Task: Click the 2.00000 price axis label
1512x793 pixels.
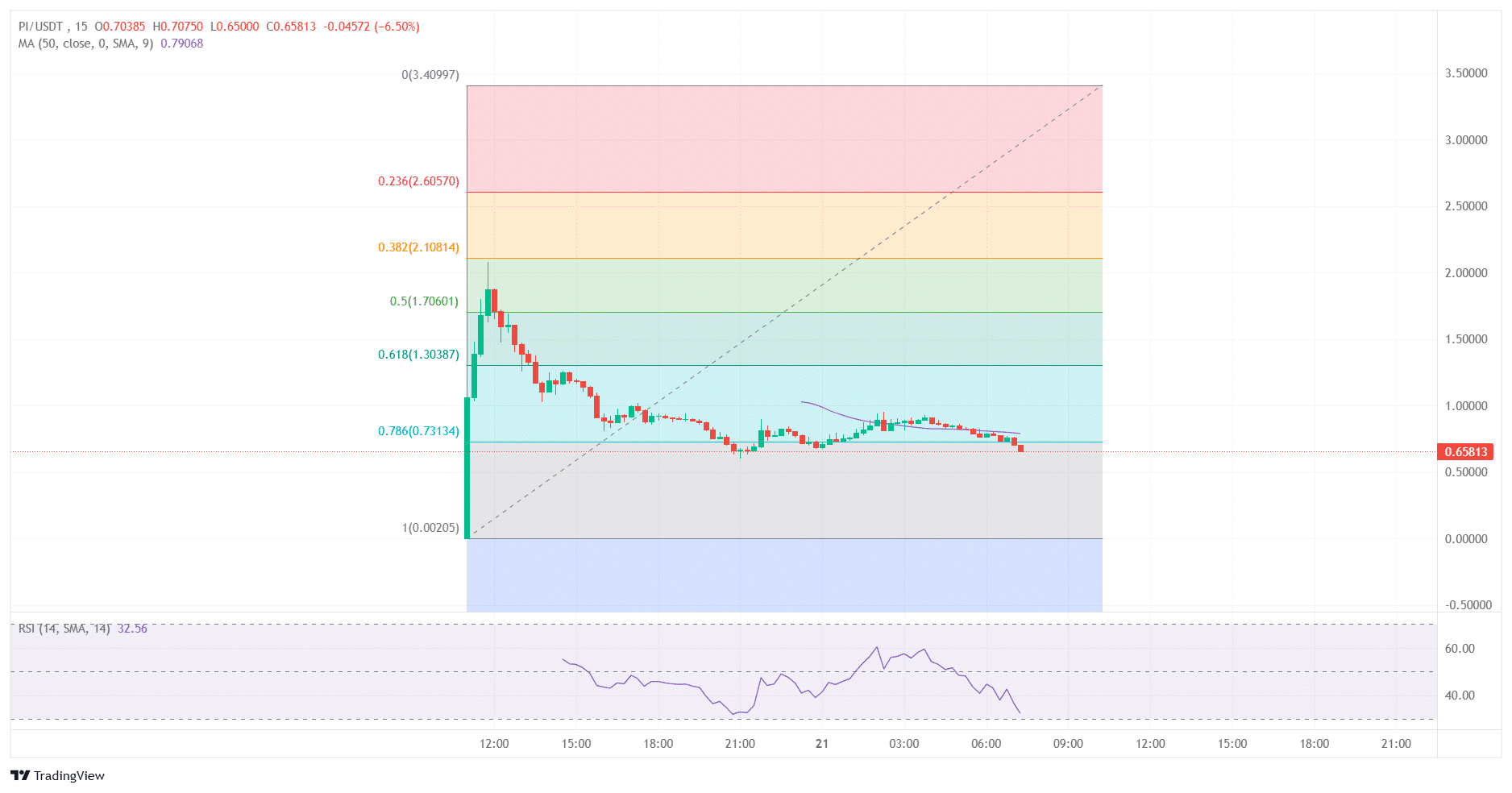Action: pos(1466,273)
